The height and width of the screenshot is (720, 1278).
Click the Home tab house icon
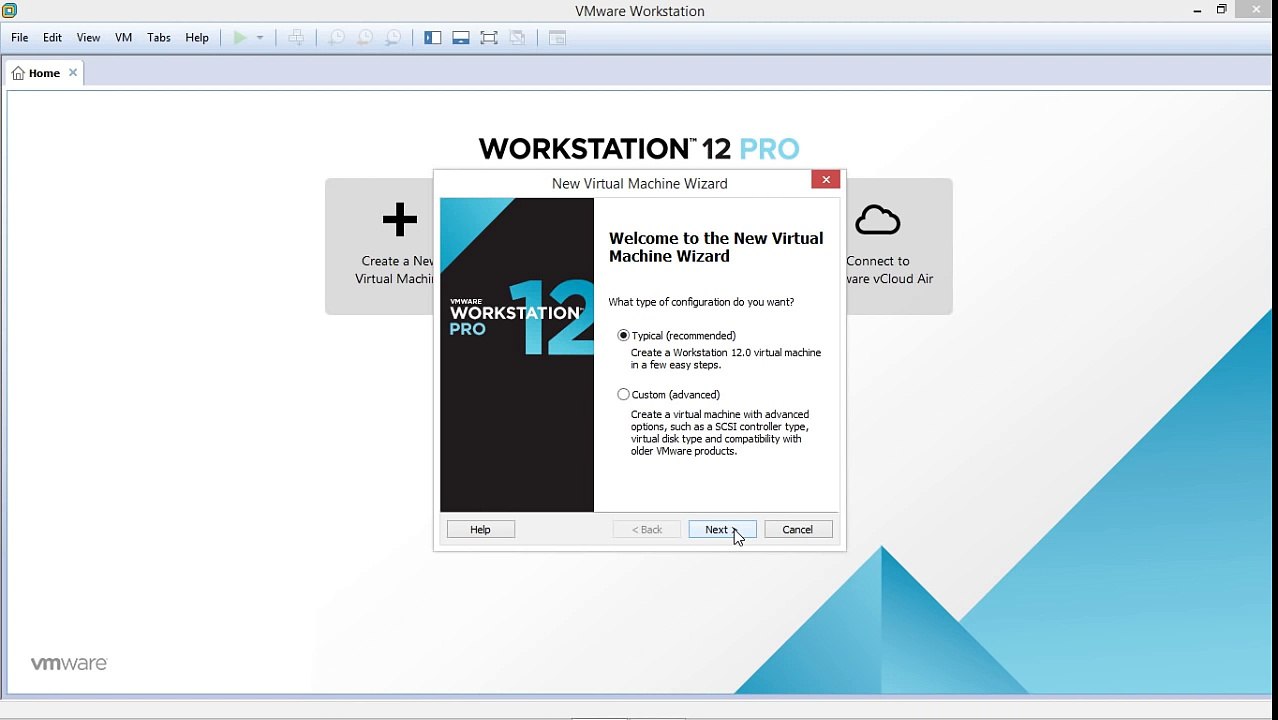coord(18,73)
